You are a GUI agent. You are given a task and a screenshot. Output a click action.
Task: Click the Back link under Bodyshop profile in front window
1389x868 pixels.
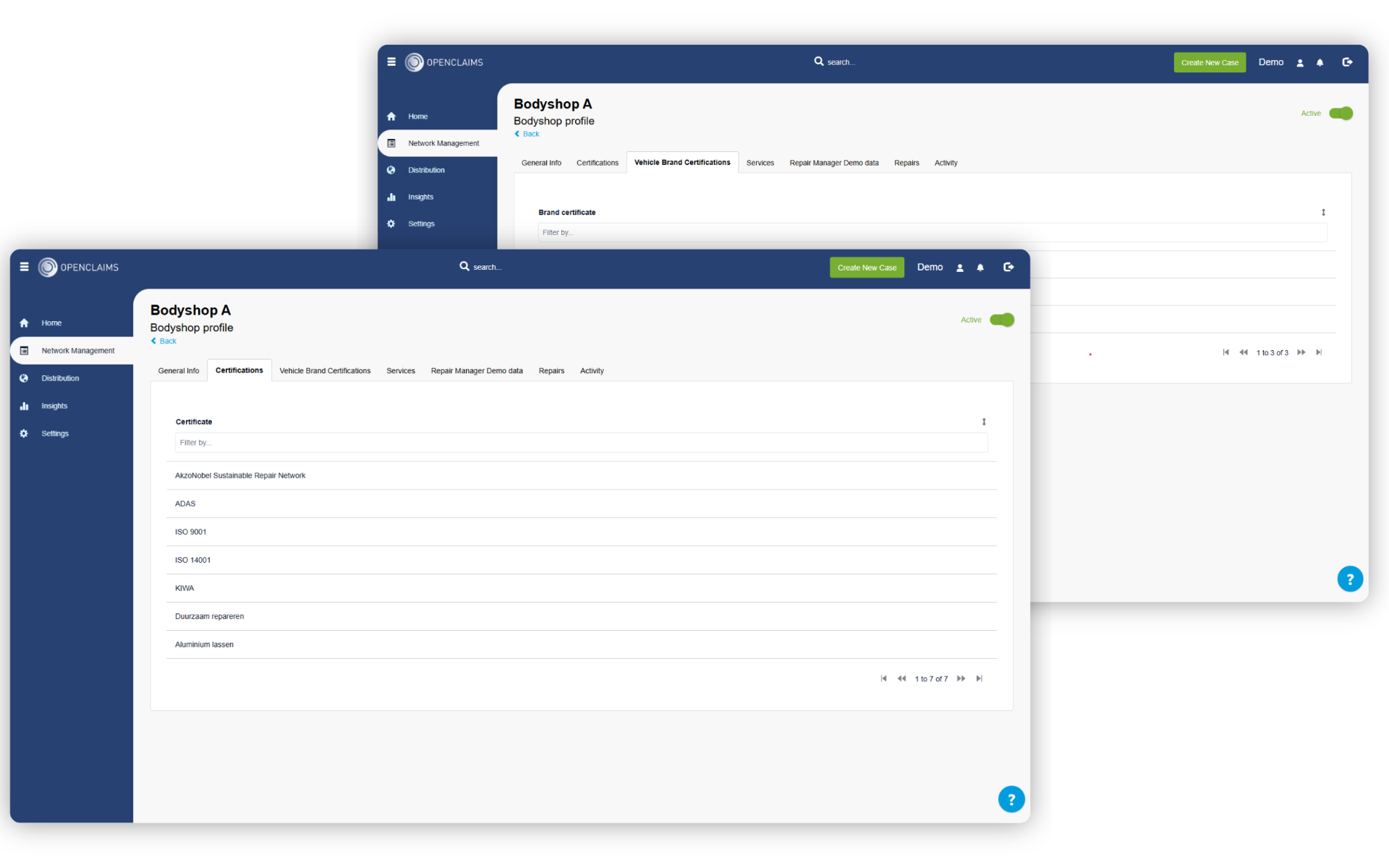click(164, 341)
